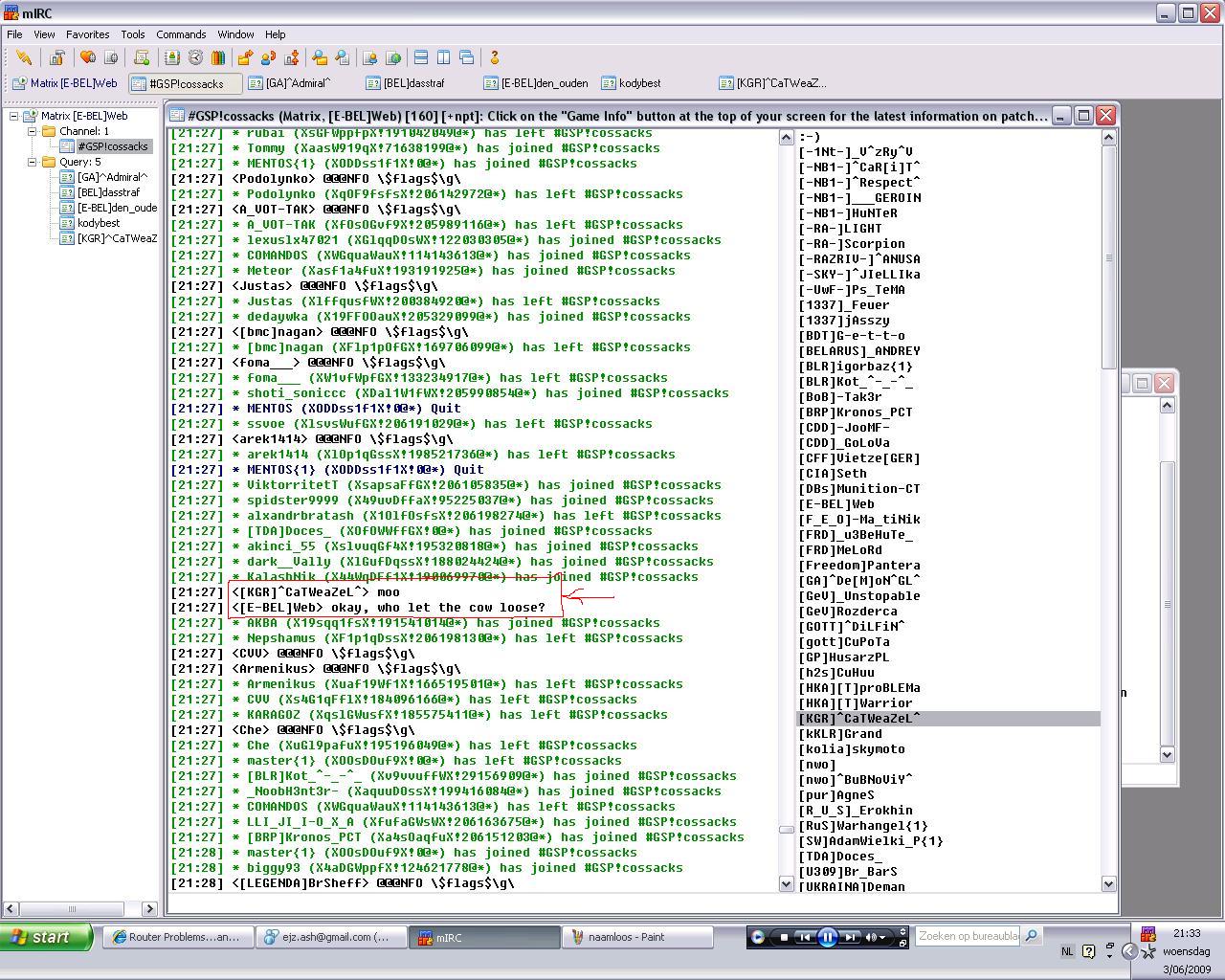Open the Colors toolbar icon
Screen dimensions: 1225x980
[218, 58]
